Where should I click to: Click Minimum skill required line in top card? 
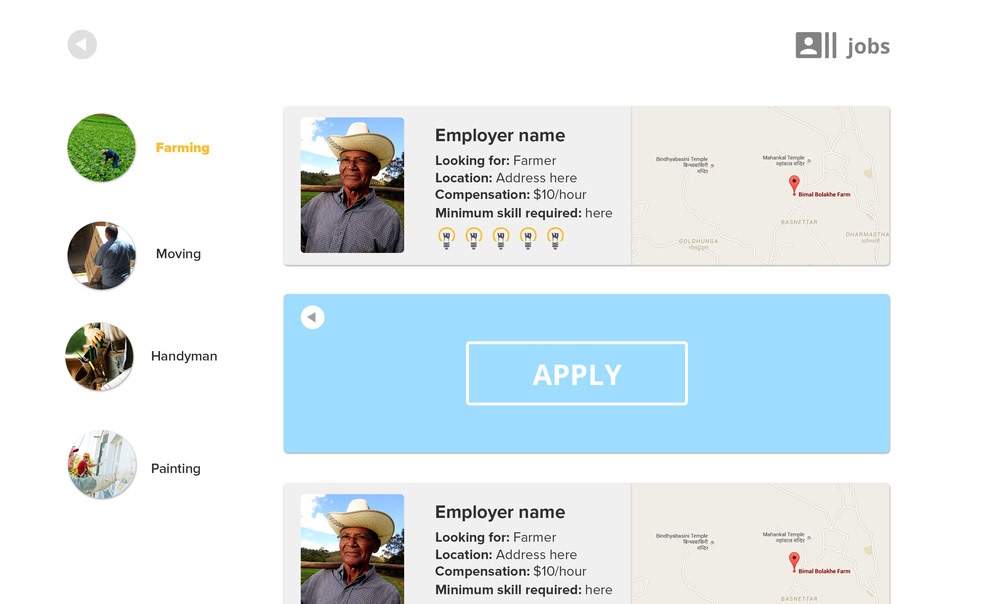[524, 213]
